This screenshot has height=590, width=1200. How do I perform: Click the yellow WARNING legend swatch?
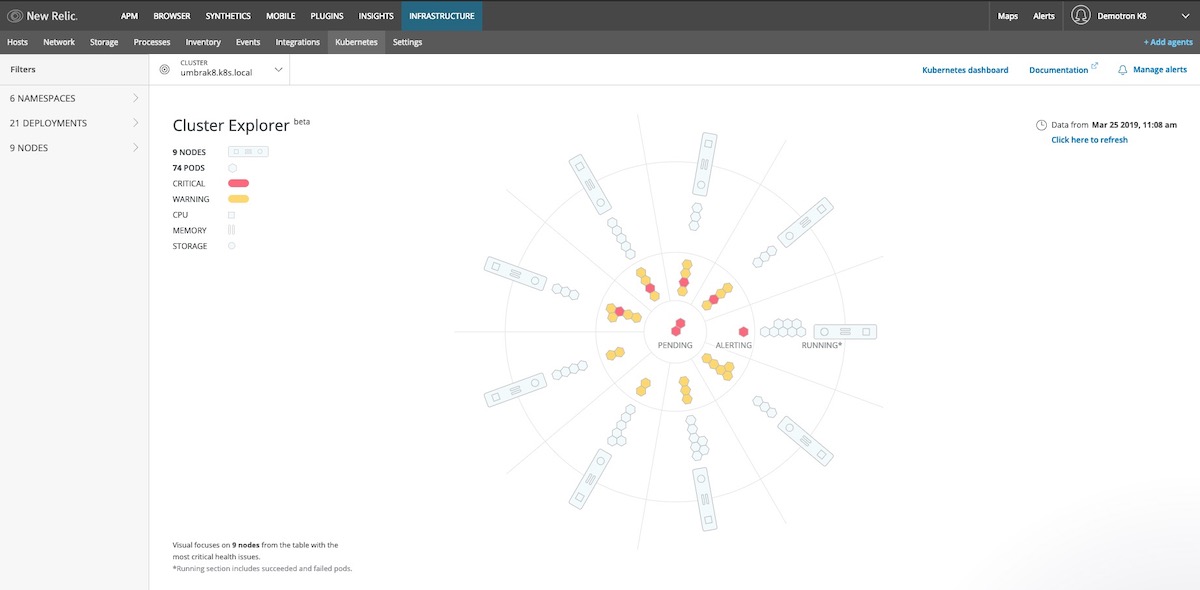click(x=238, y=199)
